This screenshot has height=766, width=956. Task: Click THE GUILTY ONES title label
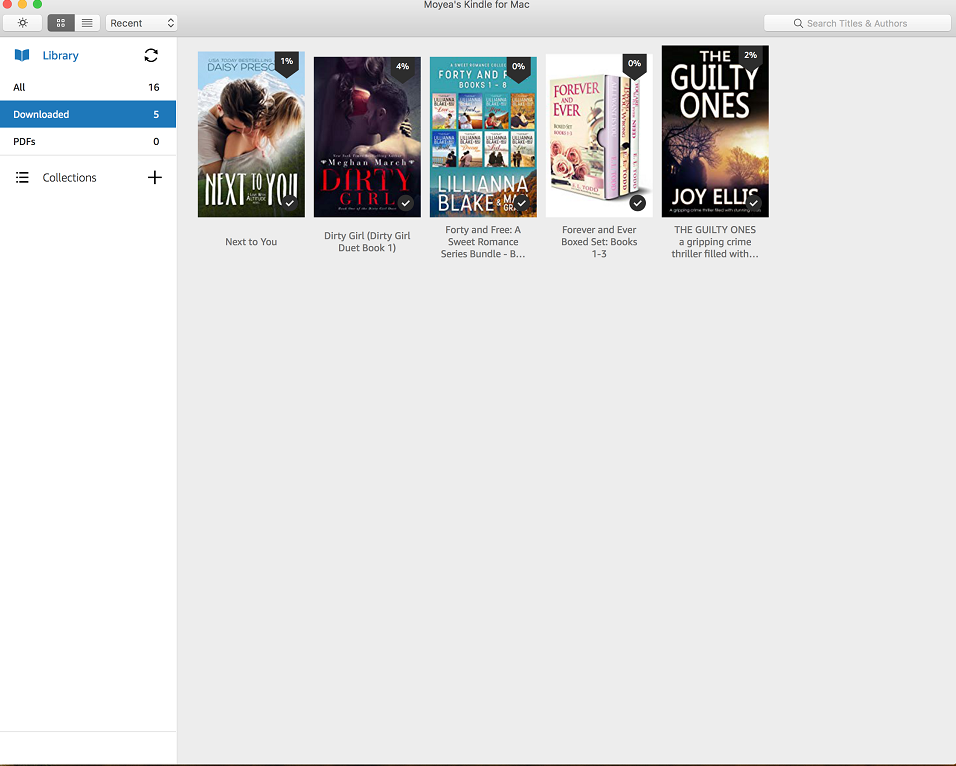click(x=715, y=242)
